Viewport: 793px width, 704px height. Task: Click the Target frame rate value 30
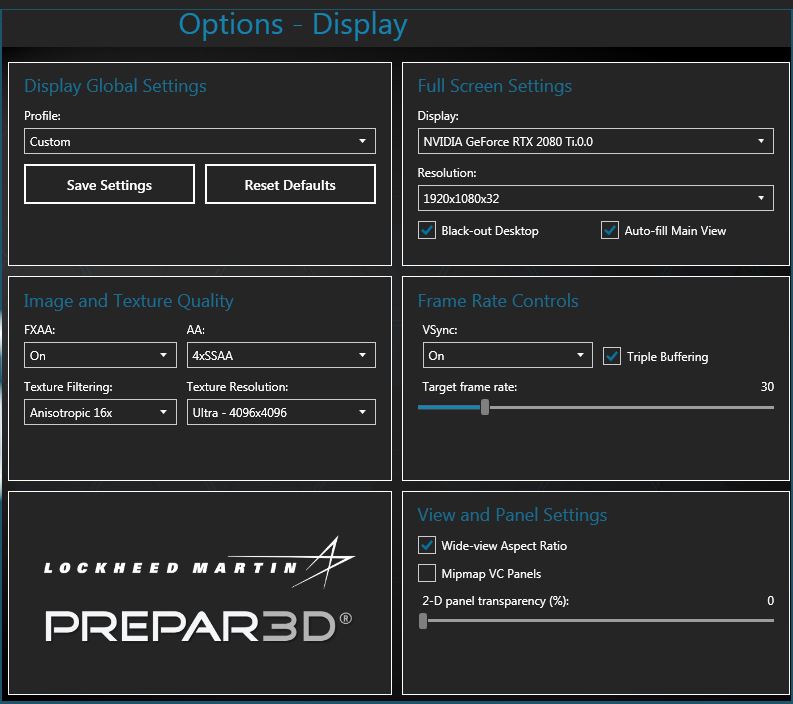(x=767, y=386)
